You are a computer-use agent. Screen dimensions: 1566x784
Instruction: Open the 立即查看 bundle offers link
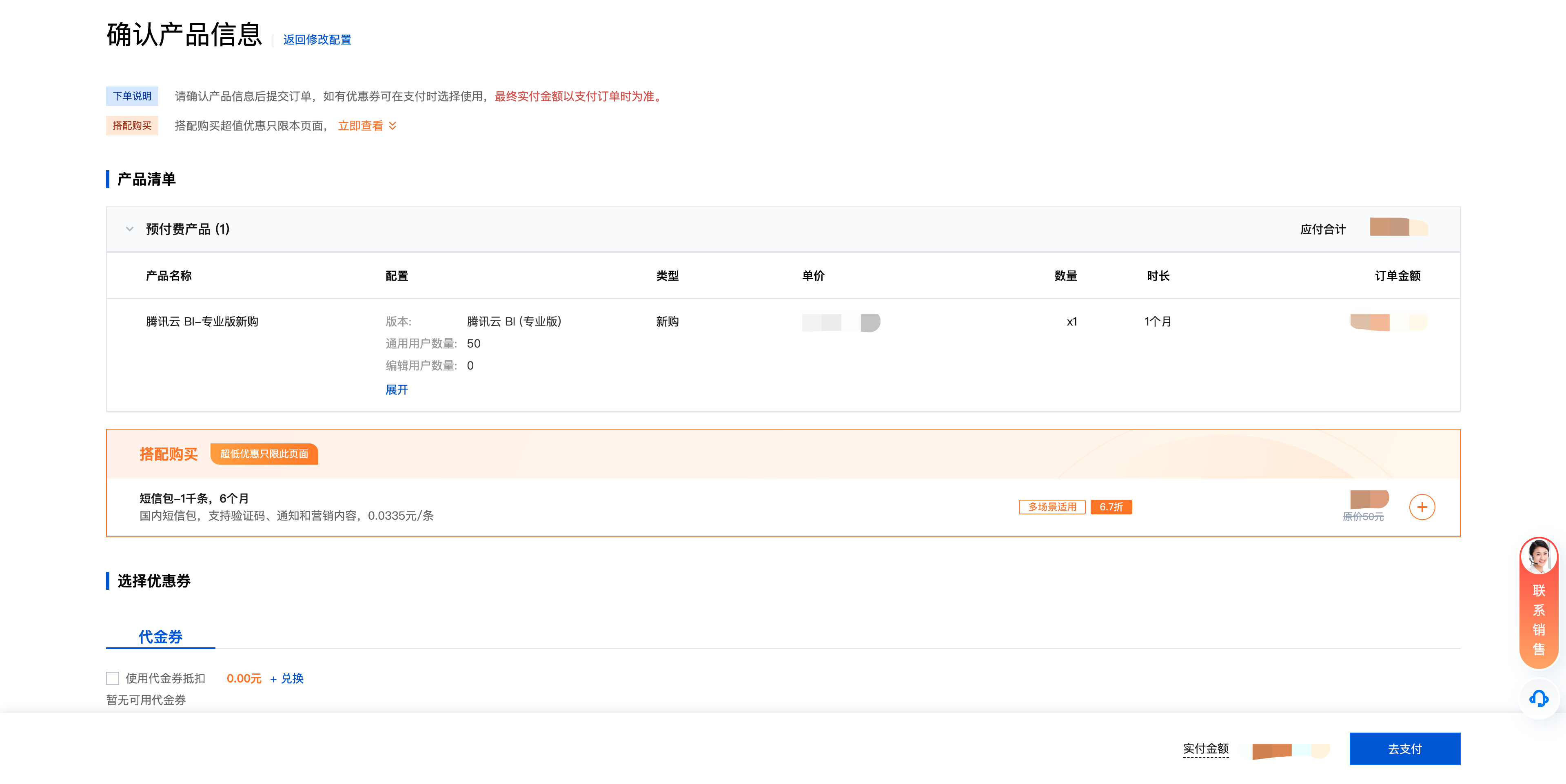pyautogui.click(x=360, y=126)
